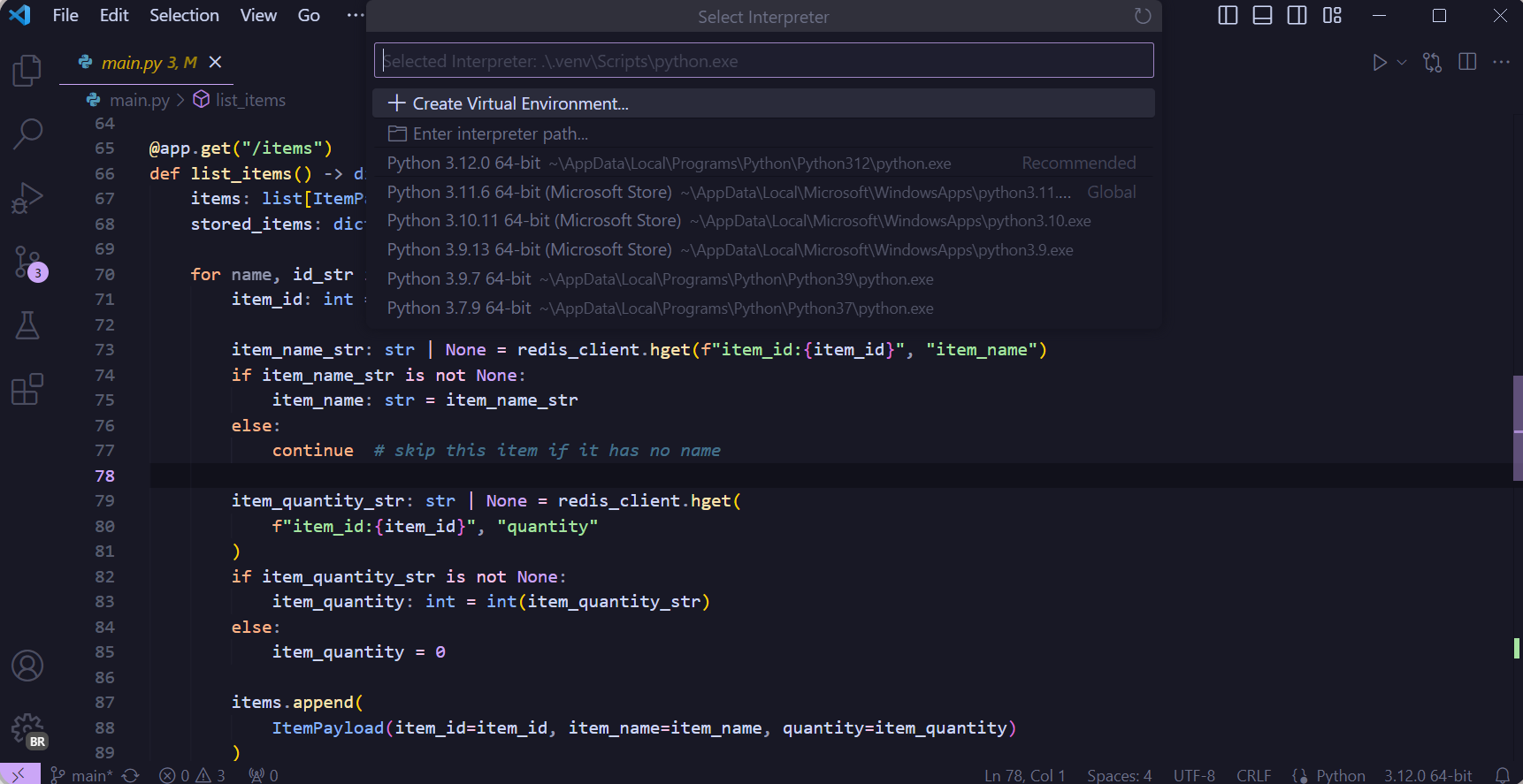This screenshot has width=1523, height=784.
Task: Open the editor More Actions ellipsis
Action: (1501, 62)
